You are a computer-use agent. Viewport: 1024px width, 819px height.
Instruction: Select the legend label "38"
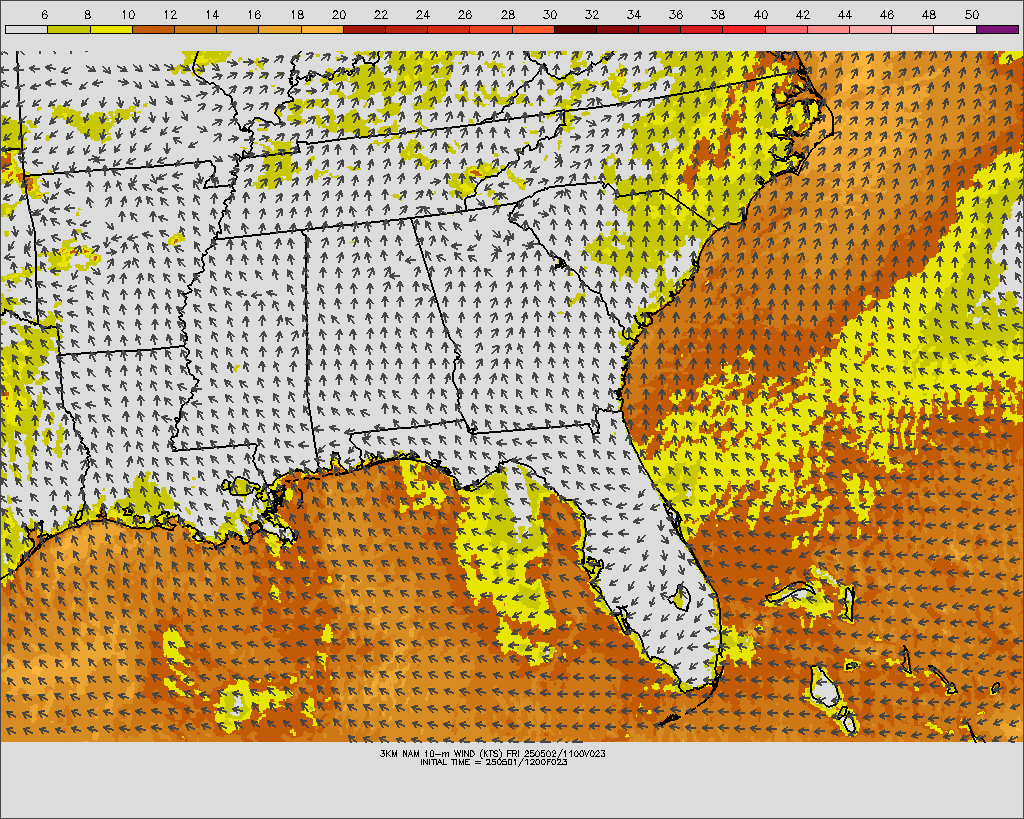(x=718, y=14)
